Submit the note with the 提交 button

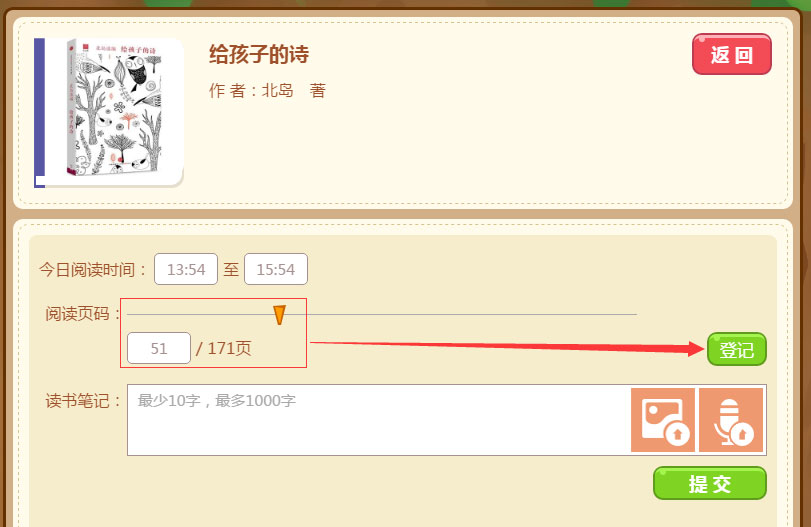(710, 483)
